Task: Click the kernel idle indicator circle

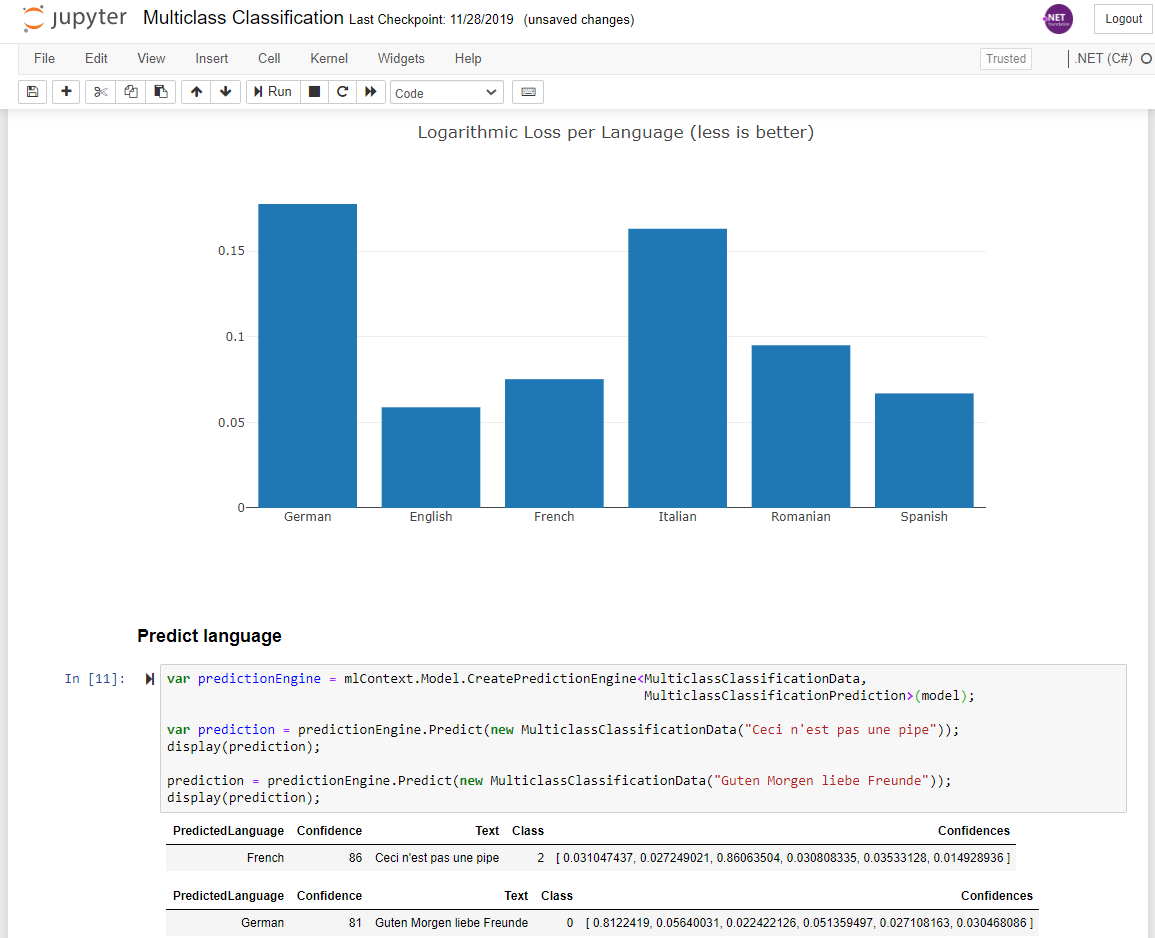Action: pyautogui.click(x=1146, y=59)
